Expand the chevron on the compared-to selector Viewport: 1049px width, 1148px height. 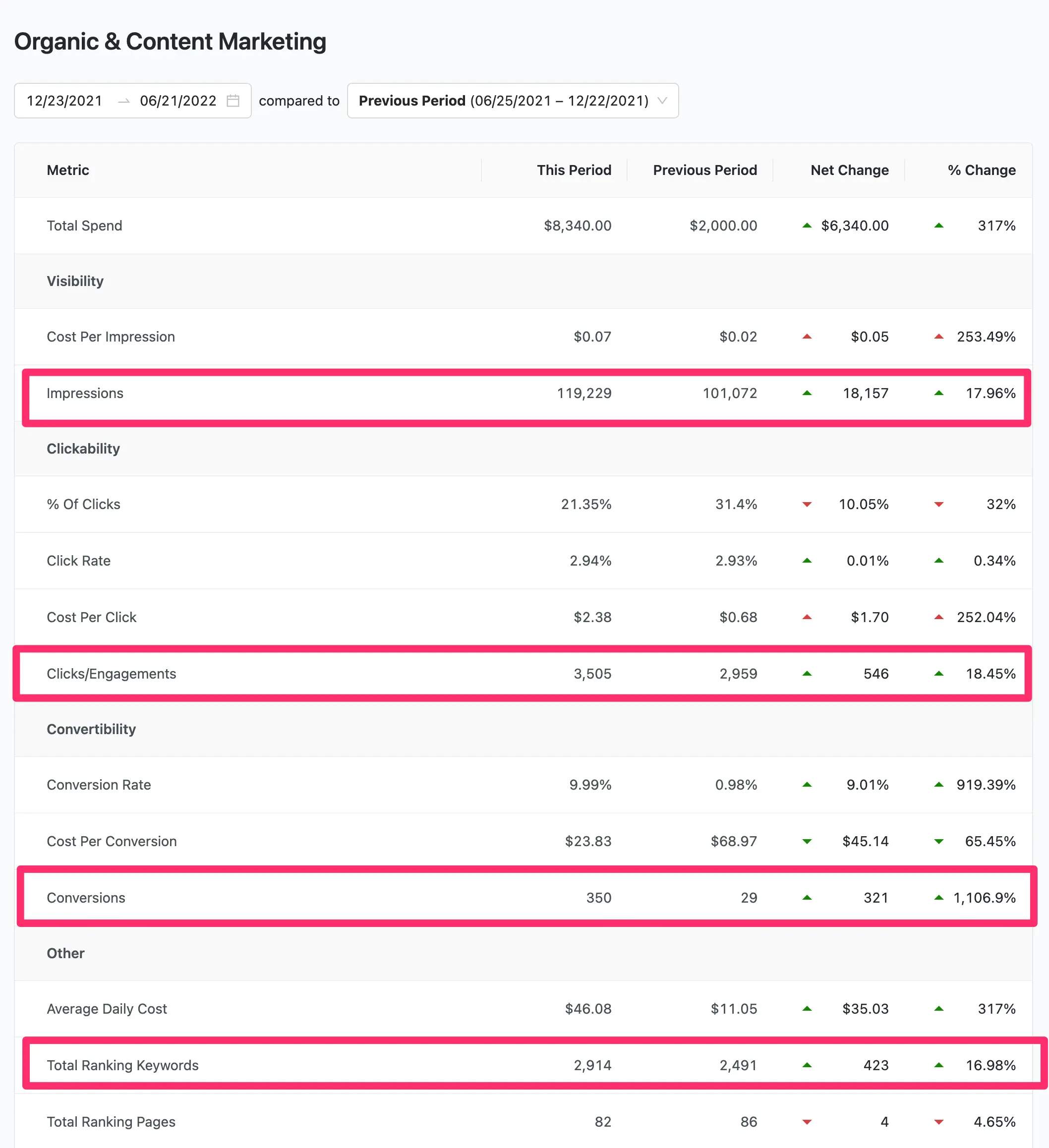pos(661,101)
